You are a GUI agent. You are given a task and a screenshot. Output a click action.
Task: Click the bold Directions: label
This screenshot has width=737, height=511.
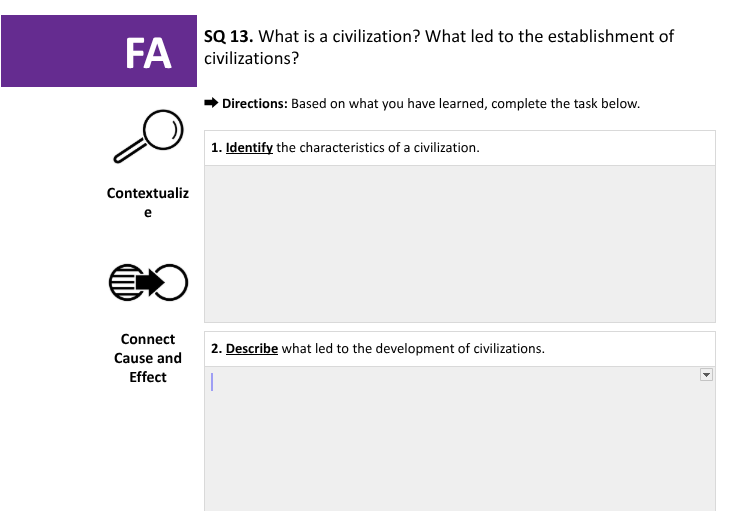point(254,104)
